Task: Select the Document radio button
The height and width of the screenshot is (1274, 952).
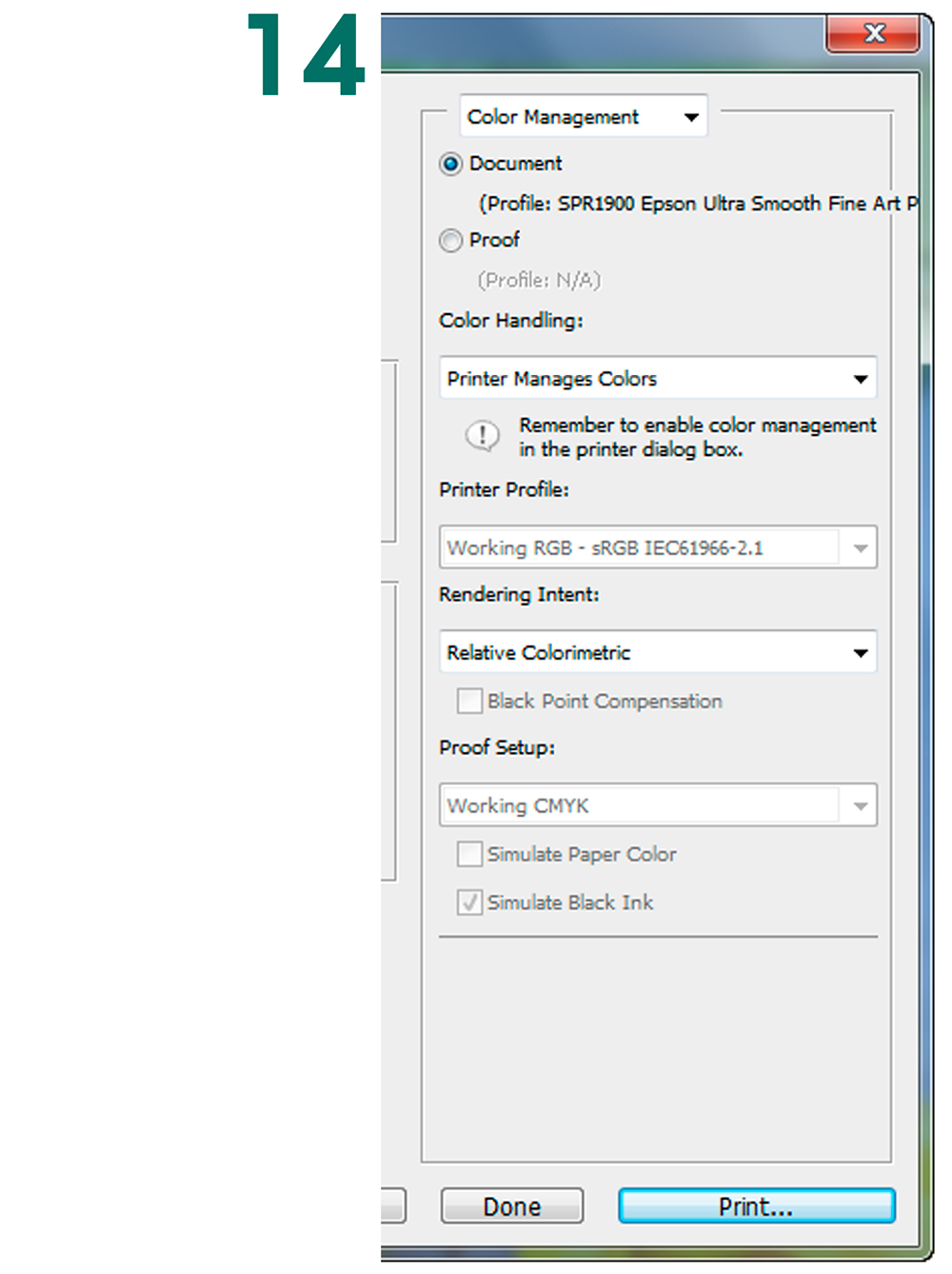Action: [x=451, y=164]
